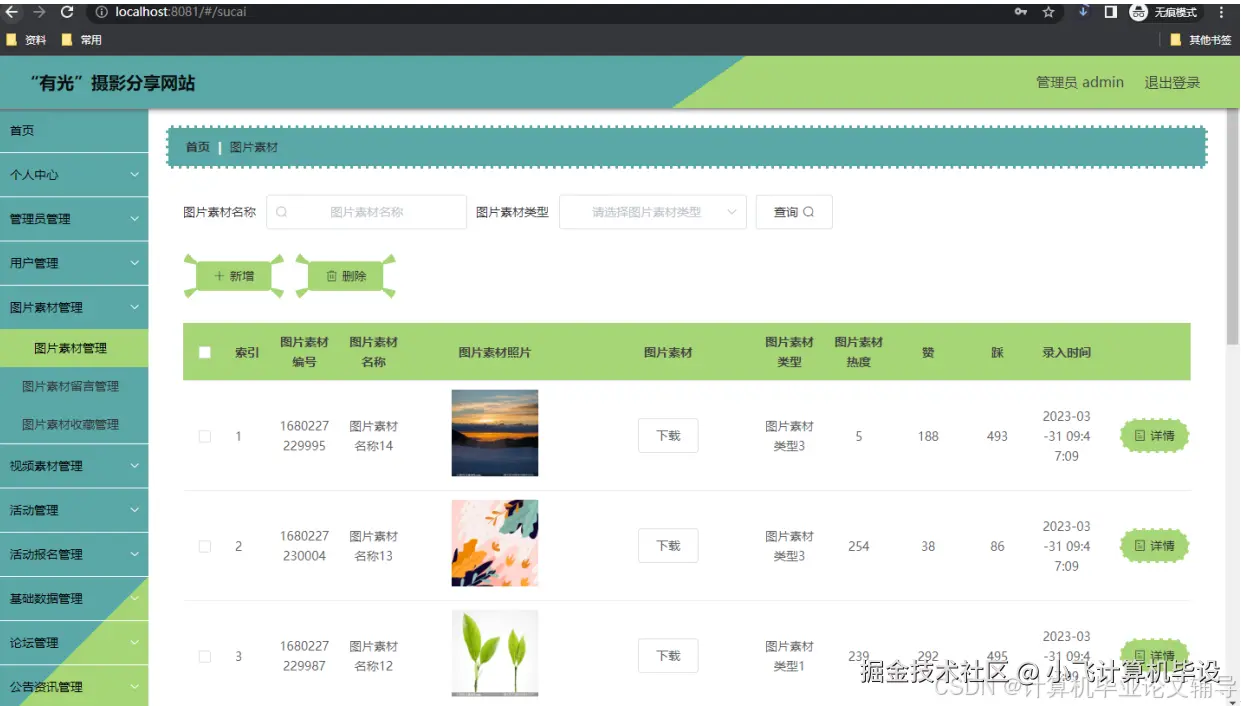Download the 图片素材名称12 file
This screenshot has height=706, width=1241.
(668, 656)
